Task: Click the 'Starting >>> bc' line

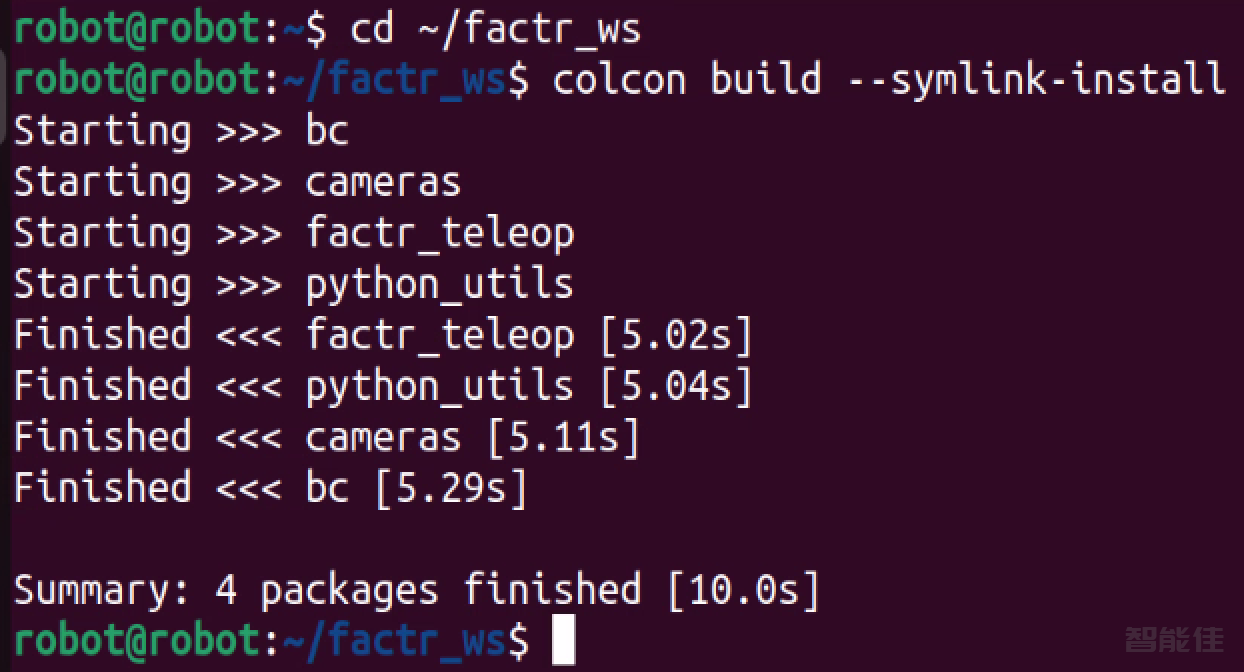Action: click(x=181, y=131)
